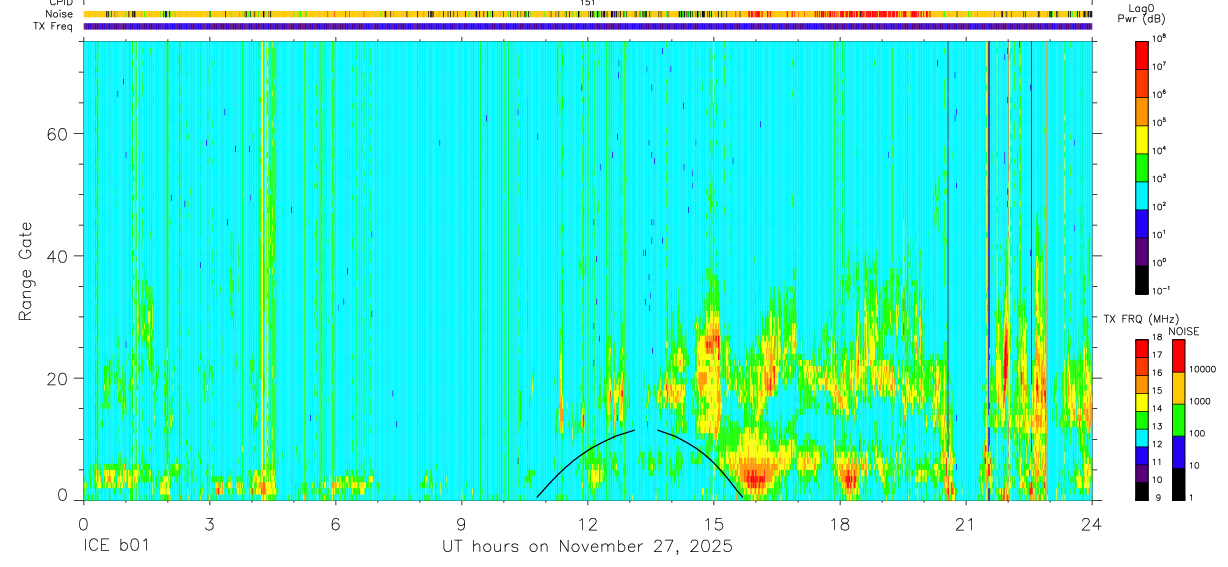Screen dimensions: 1228x567
Task: Click the x-axis tick label 12
Action: point(587,524)
